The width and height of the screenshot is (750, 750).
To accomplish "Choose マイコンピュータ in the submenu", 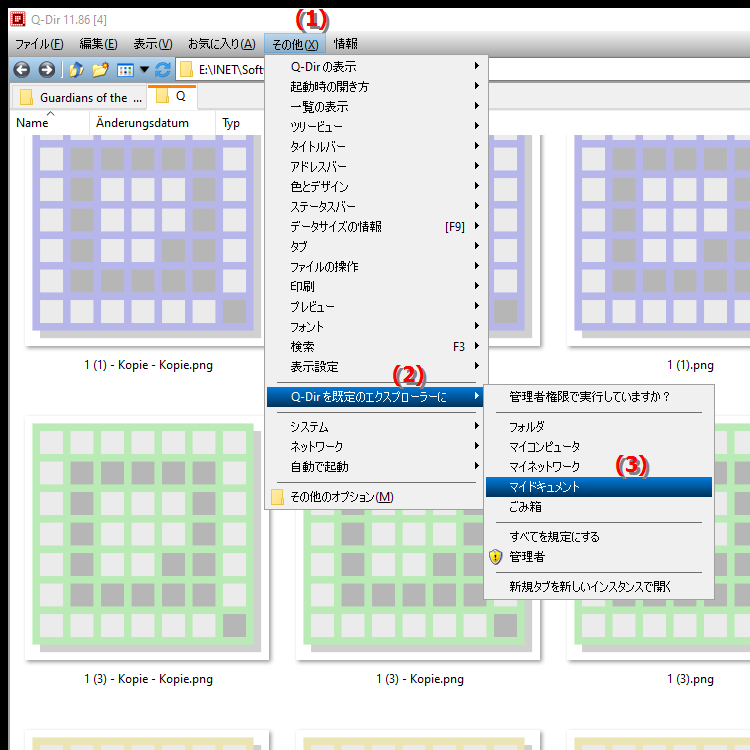I will click(599, 446).
